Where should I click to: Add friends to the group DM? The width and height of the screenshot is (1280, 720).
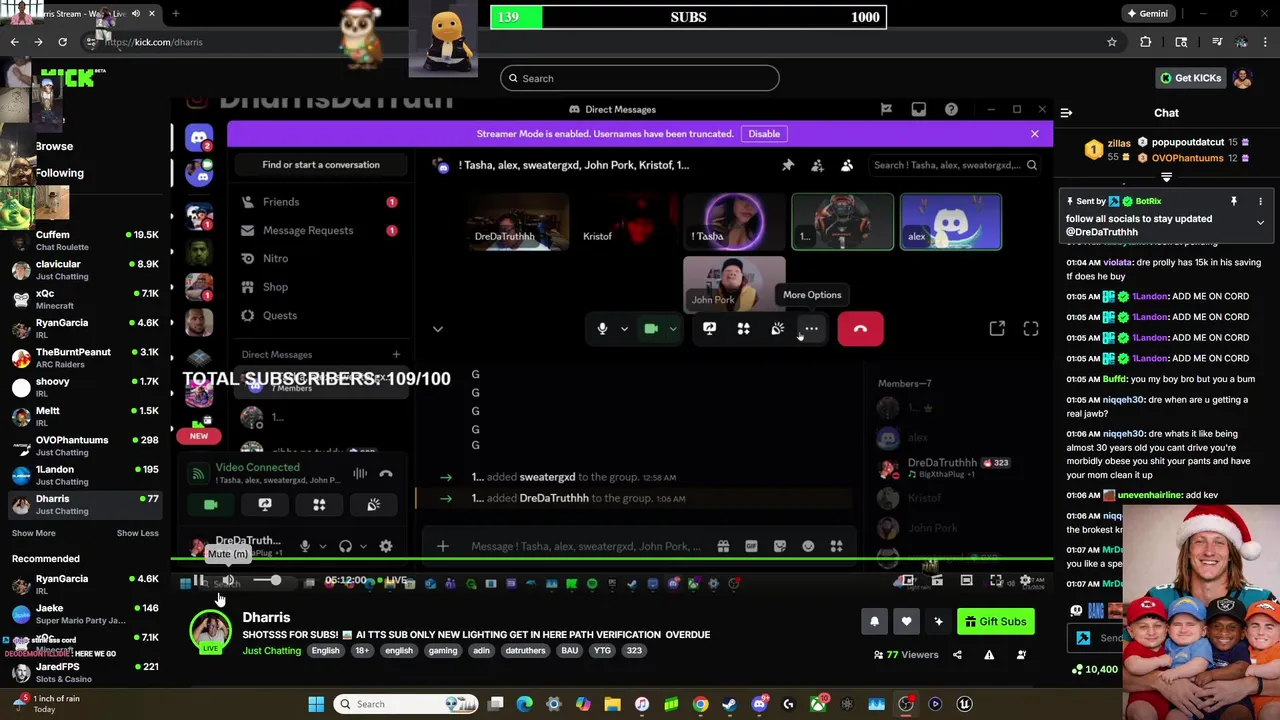(817, 165)
